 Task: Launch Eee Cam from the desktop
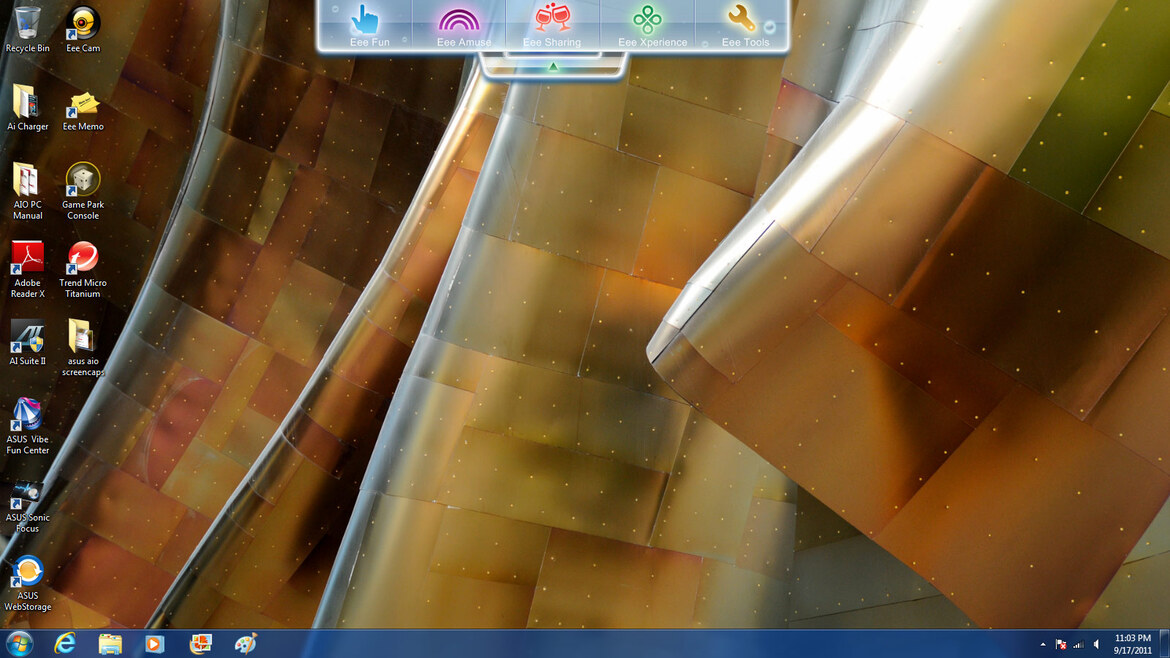(82, 22)
